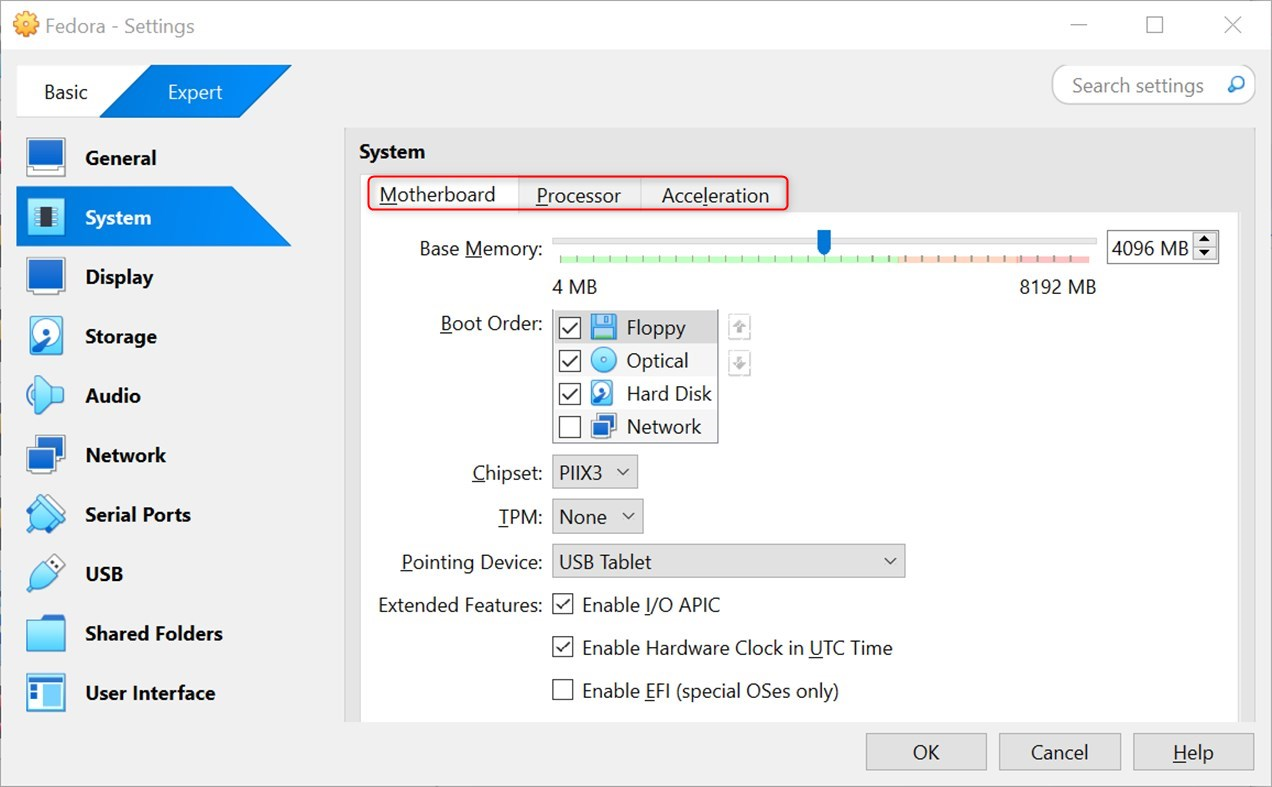This screenshot has width=1272, height=787.
Task: Click the Cancel button
Action: click(1059, 752)
